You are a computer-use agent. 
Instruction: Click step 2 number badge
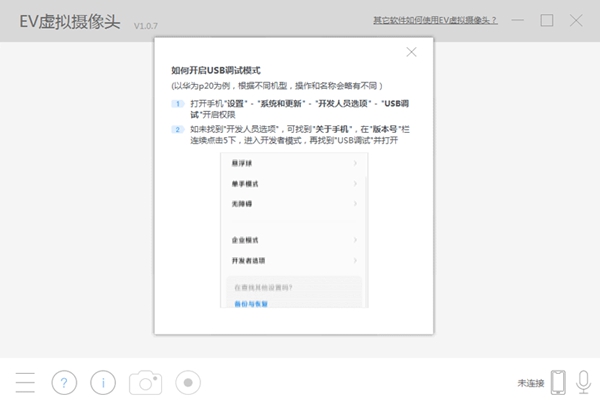[x=177, y=129]
